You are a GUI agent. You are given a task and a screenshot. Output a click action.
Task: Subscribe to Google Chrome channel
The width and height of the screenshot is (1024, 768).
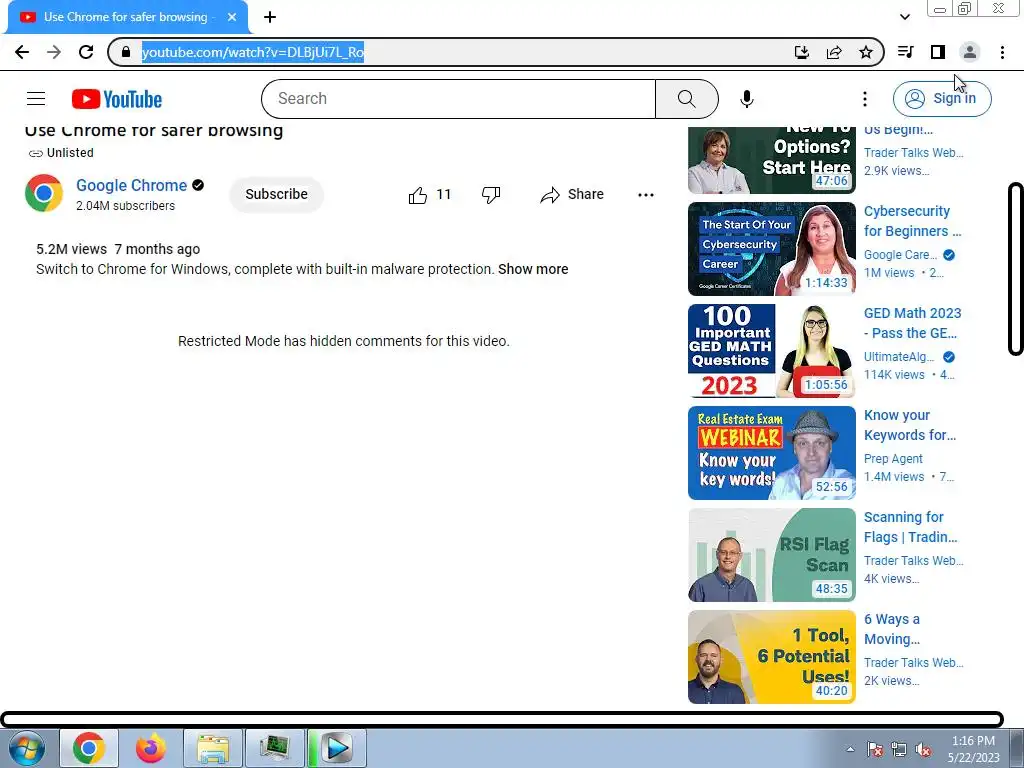point(276,194)
